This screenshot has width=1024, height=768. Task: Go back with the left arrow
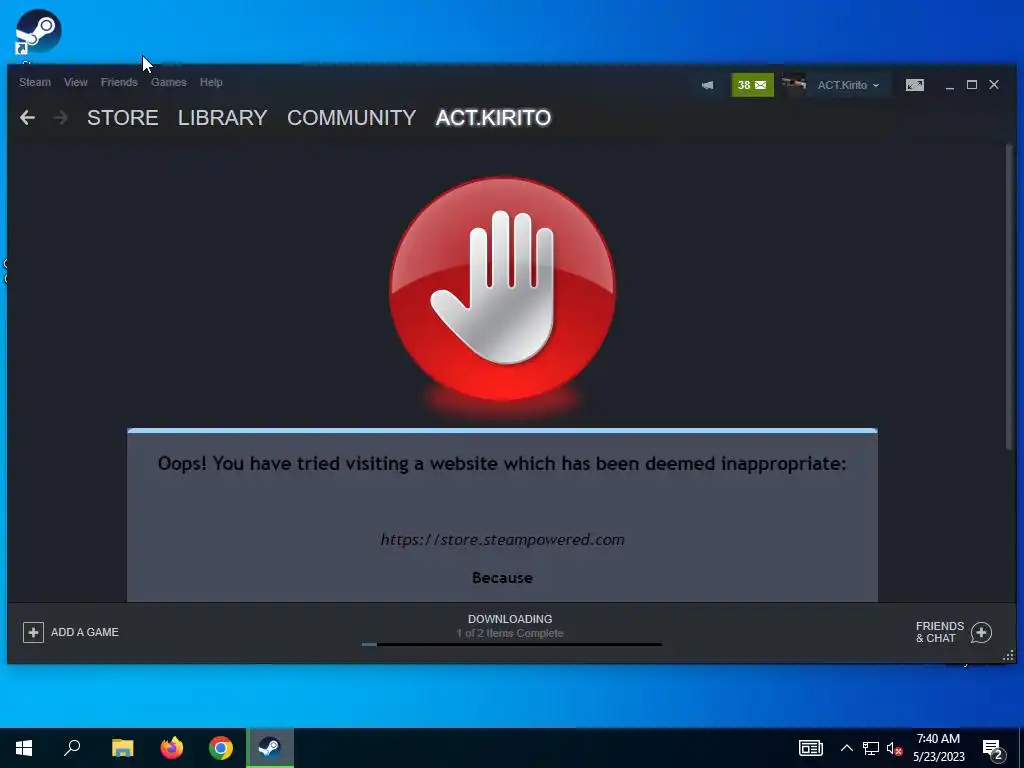tap(27, 118)
